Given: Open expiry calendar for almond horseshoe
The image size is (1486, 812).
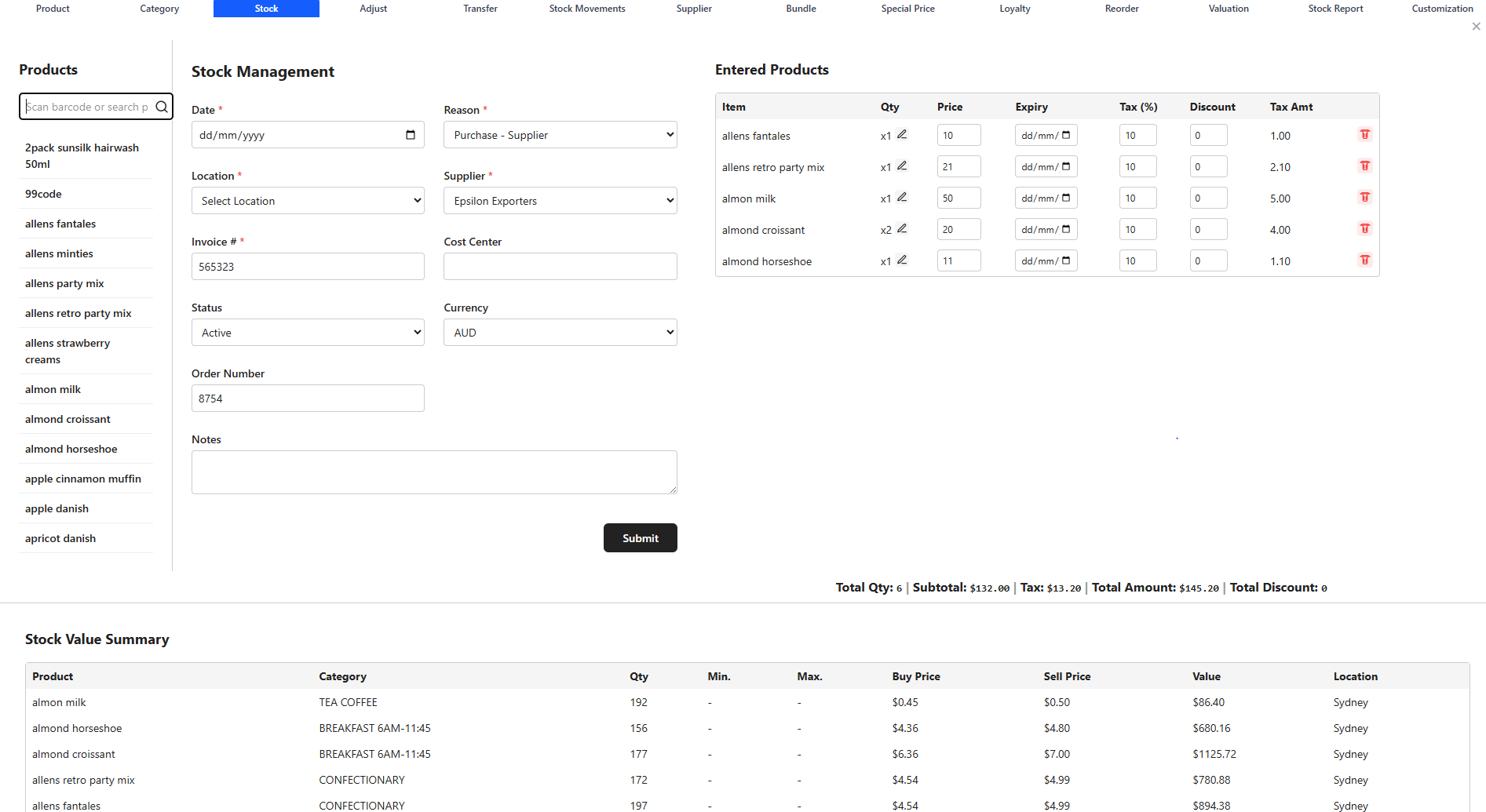Looking at the screenshot, I should pos(1066,260).
